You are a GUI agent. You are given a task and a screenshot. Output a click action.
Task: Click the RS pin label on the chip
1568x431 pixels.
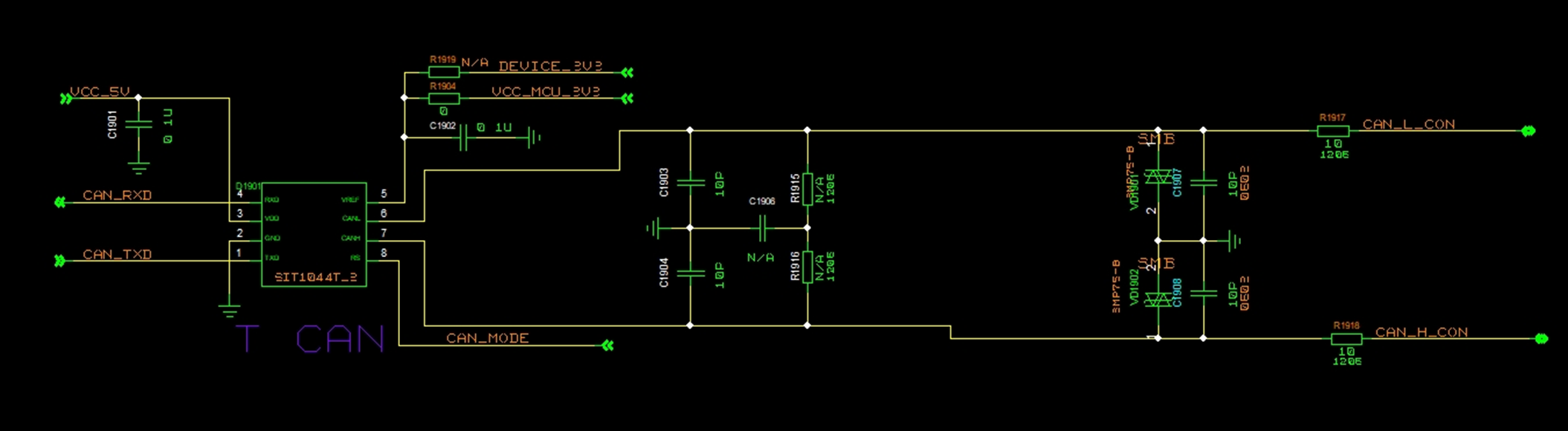(x=355, y=258)
